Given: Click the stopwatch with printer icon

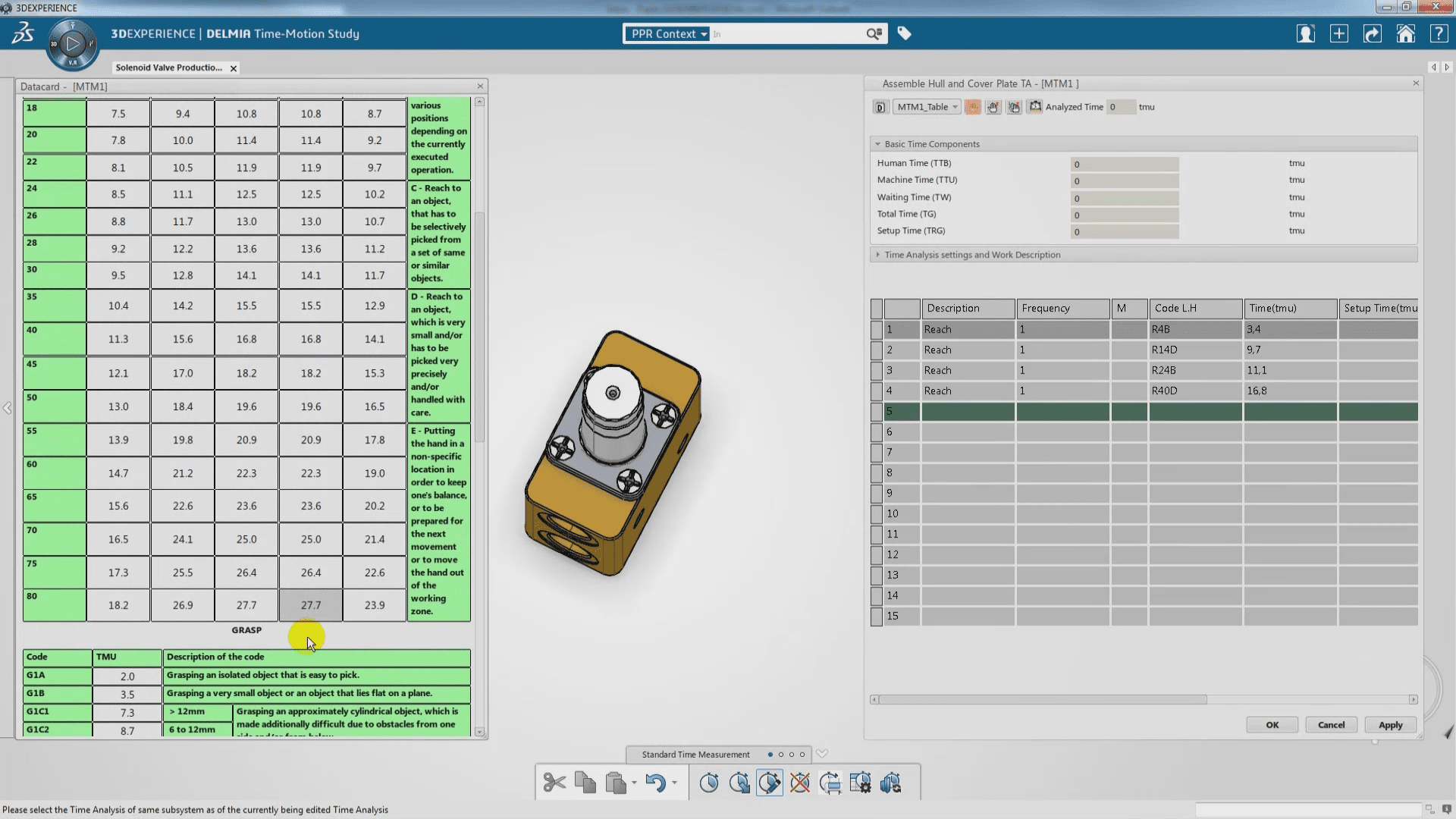Looking at the screenshot, I should point(830,783).
